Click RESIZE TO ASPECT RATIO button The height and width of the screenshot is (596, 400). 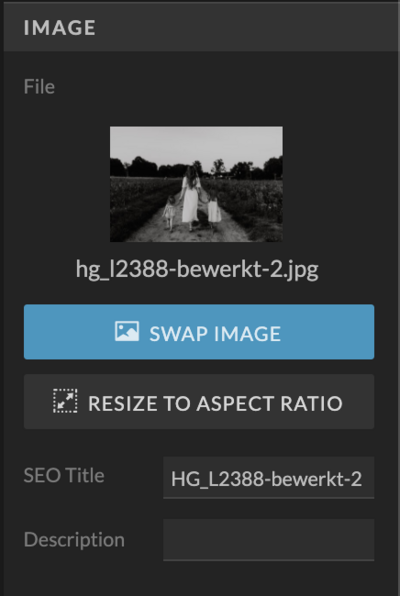pos(199,402)
